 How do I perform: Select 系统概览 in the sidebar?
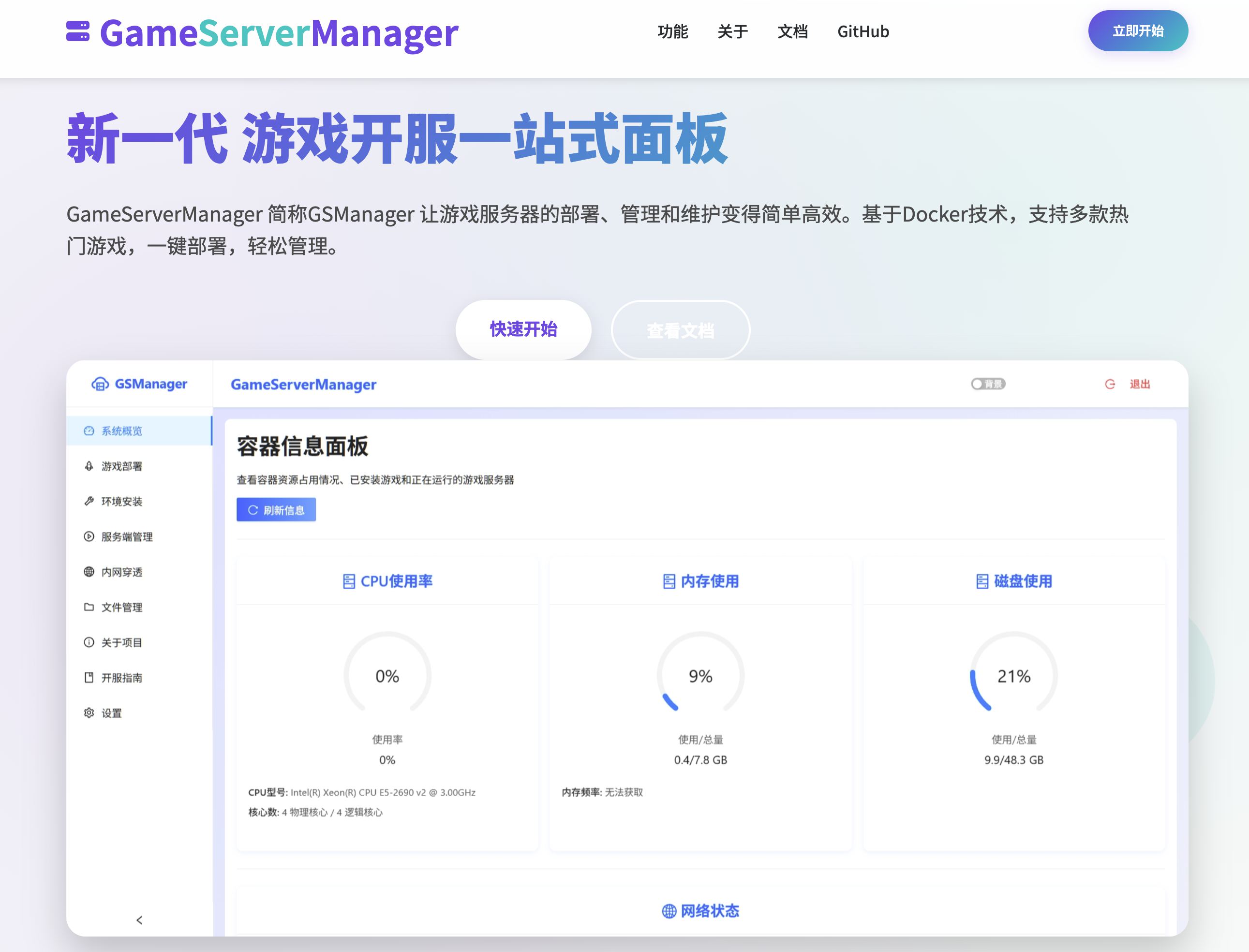[x=139, y=431]
